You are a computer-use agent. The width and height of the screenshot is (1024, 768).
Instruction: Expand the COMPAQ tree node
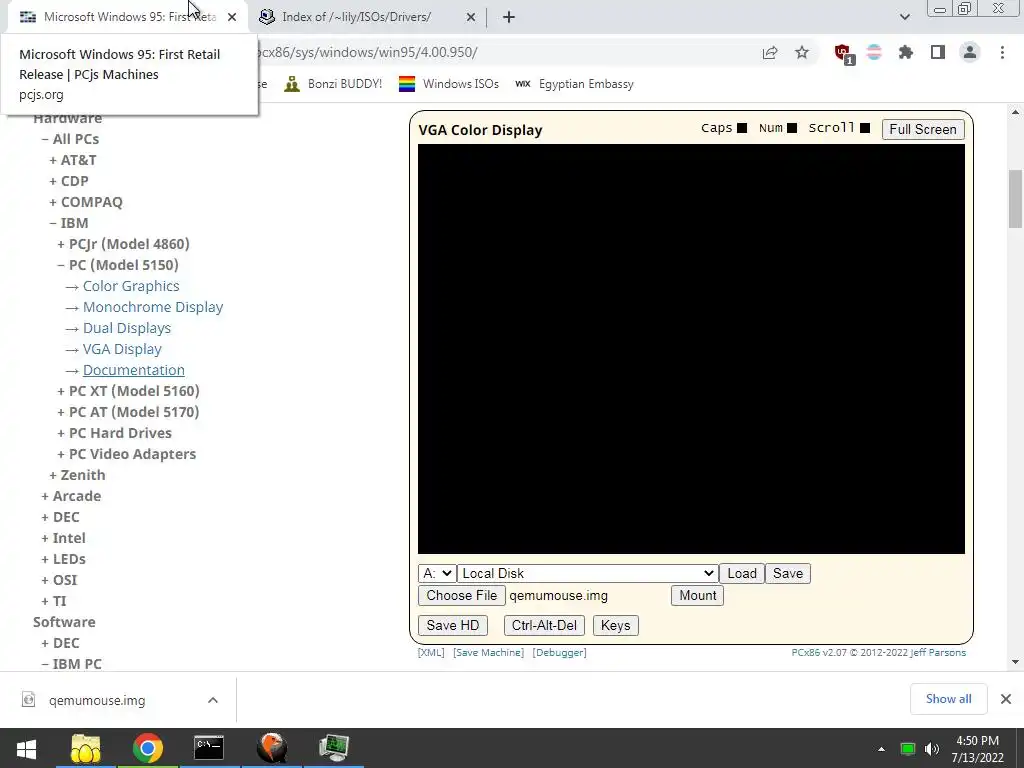86,202
